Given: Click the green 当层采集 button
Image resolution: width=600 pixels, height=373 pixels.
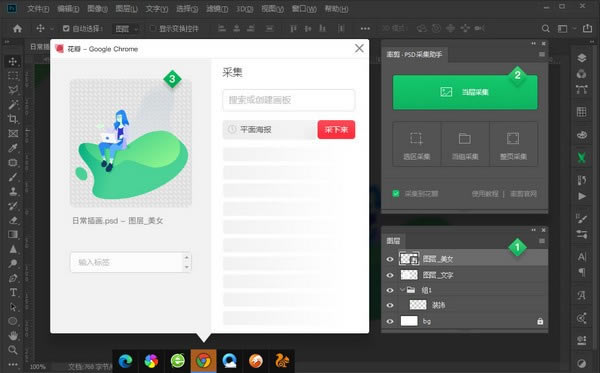Looking at the screenshot, I should (x=465, y=92).
